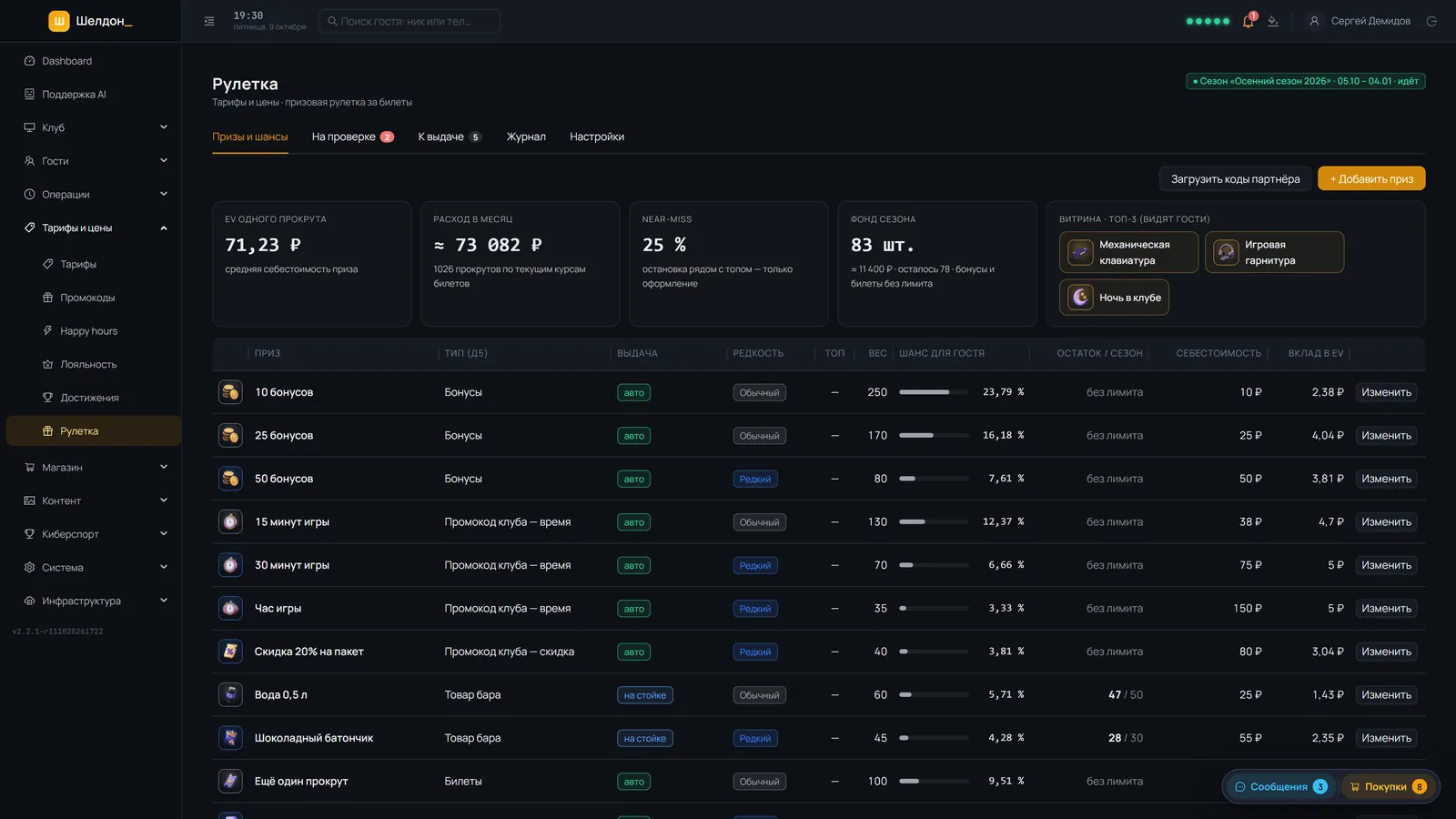Click the Вода 0,5 л prize icon
This screenshot has height=819, width=1456.
pyautogui.click(x=231, y=694)
